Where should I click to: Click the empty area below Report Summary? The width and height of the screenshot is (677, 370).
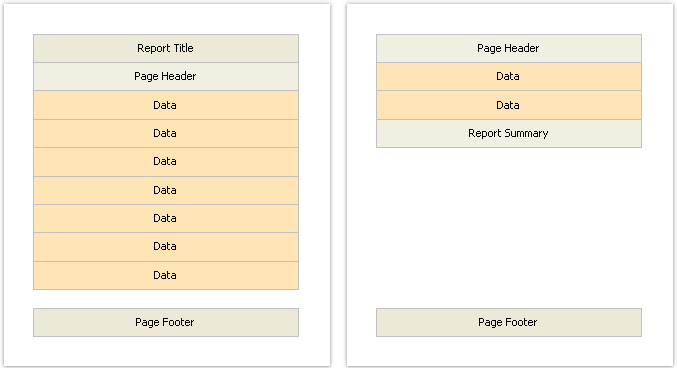(x=509, y=228)
